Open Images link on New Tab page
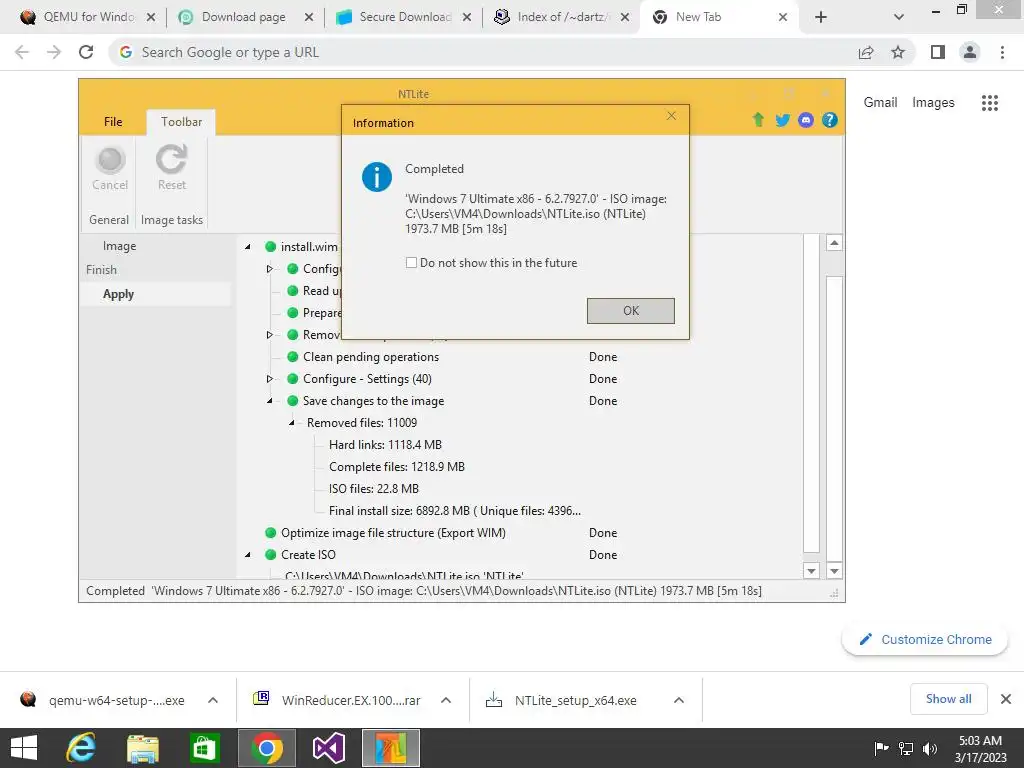This screenshot has height=768, width=1024. coord(933,103)
